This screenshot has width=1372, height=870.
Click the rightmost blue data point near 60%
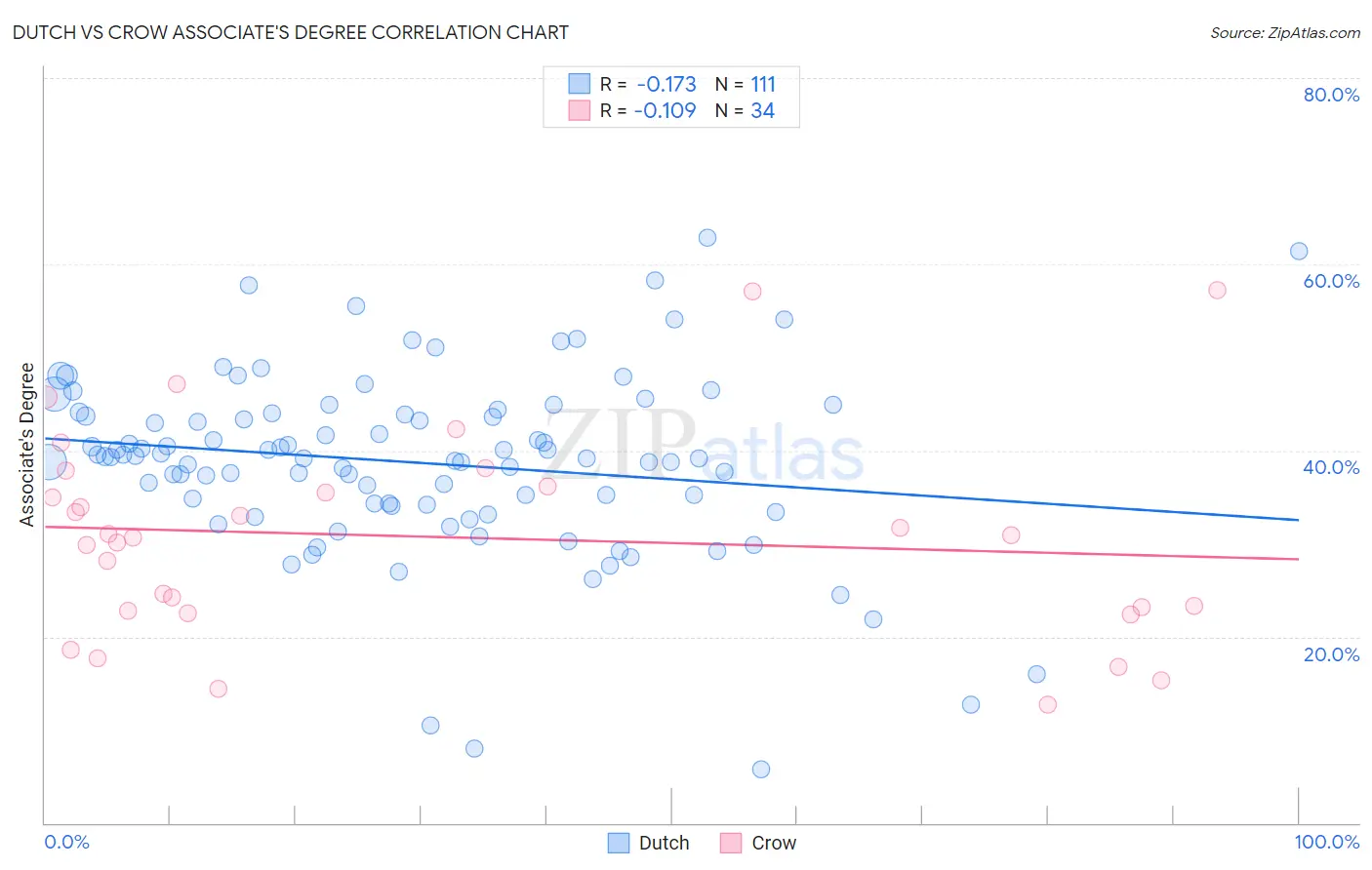(1299, 252)
